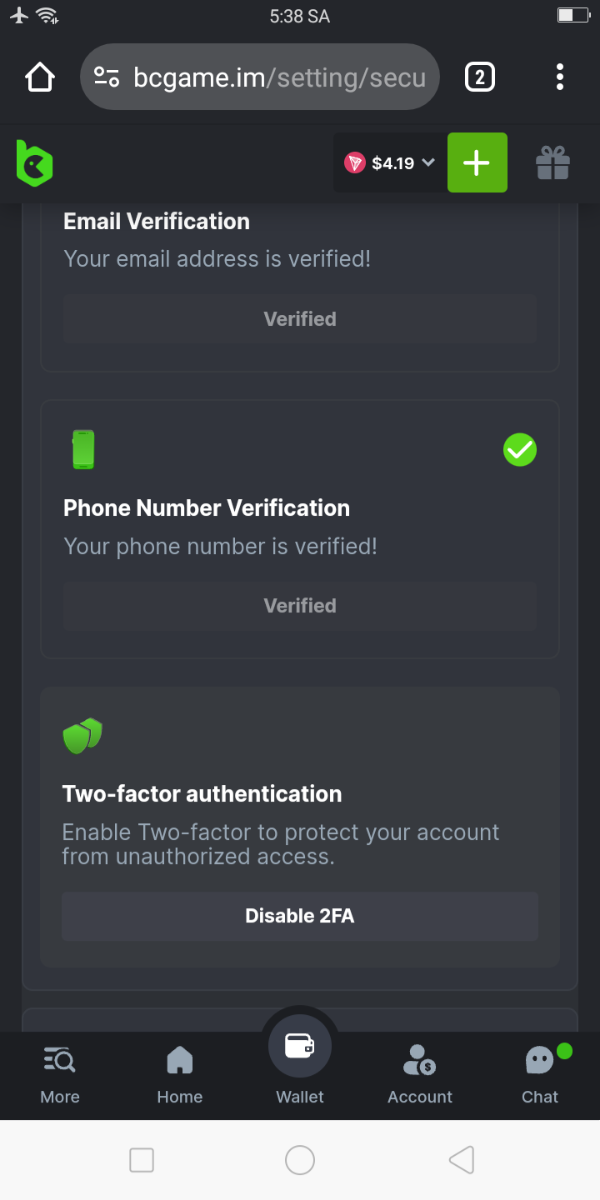Screen dimensions: 600x1200
Task: Go to the Home tab
Action: point(180,1075)
